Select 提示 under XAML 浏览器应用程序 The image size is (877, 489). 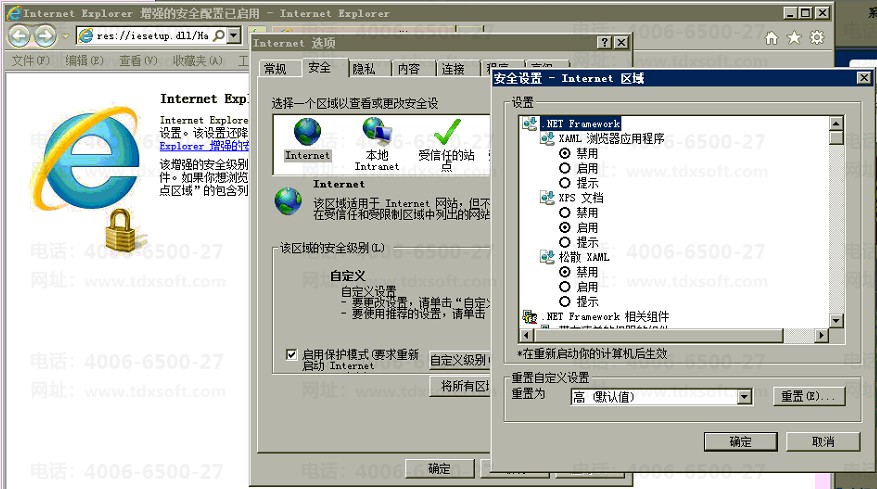(x=565, y=183)
